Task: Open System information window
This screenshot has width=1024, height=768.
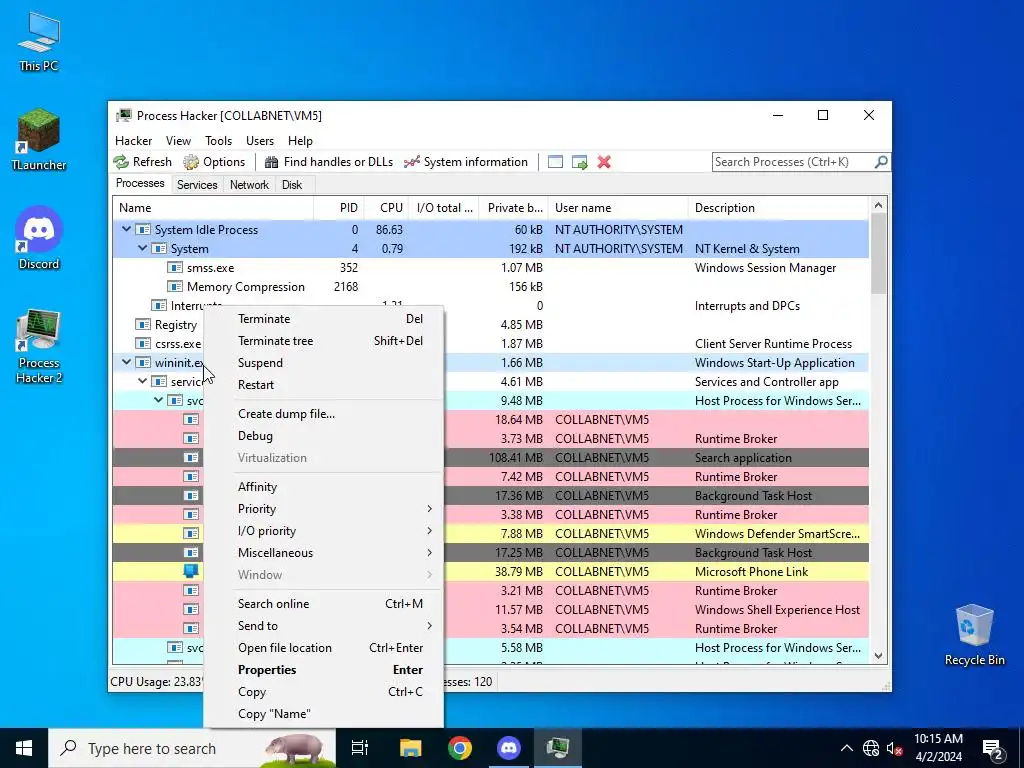Action: coord(466,162)
